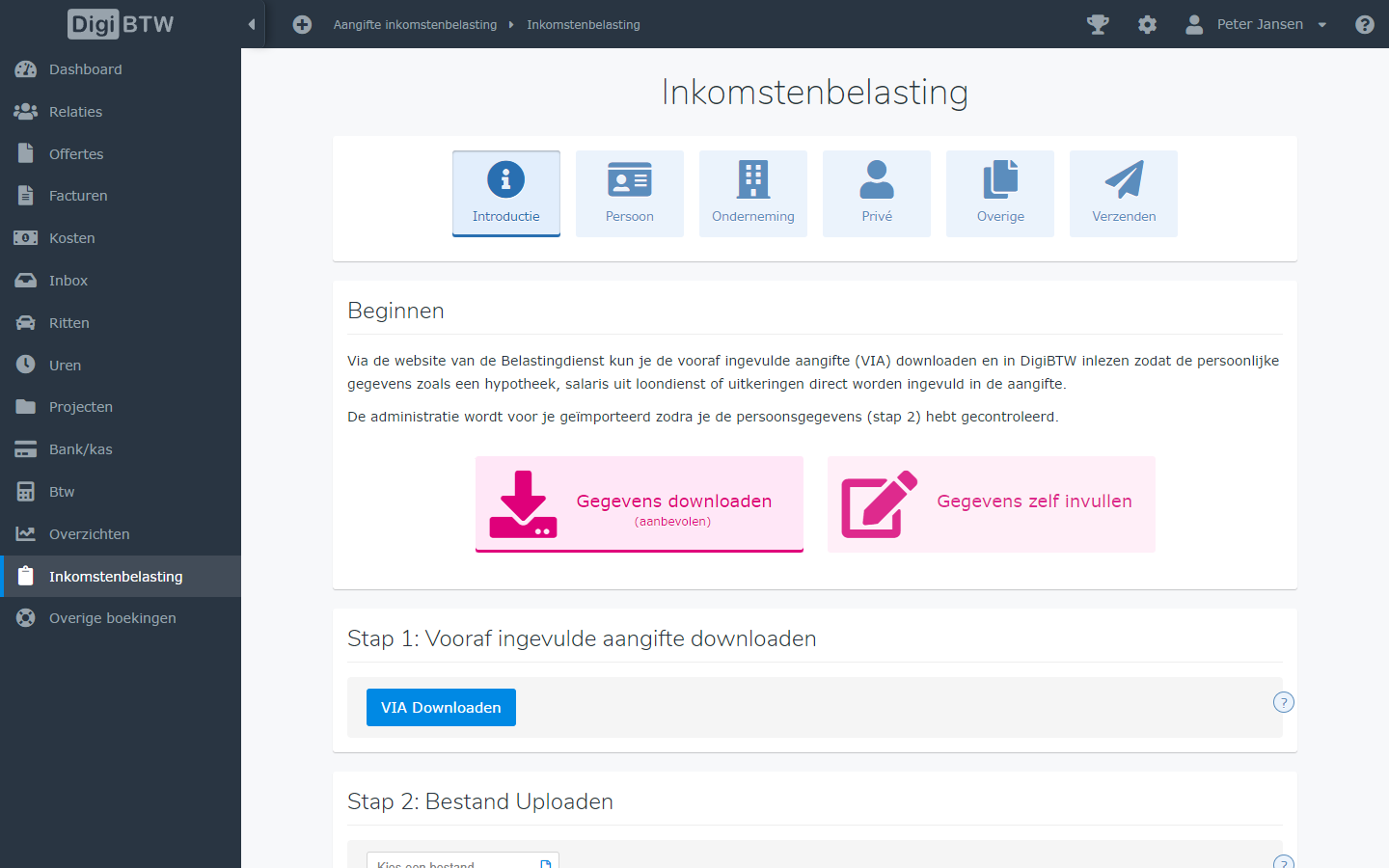The image size is (1389, 868).
Task: Click the Dashboard gauge icon
Action: (x=26, y=69)
